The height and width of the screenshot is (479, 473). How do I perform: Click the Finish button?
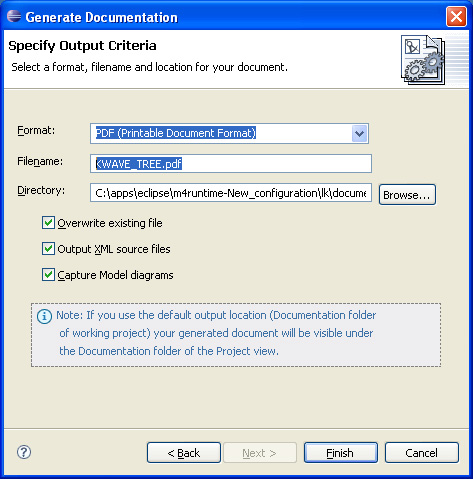click(341, 453)
